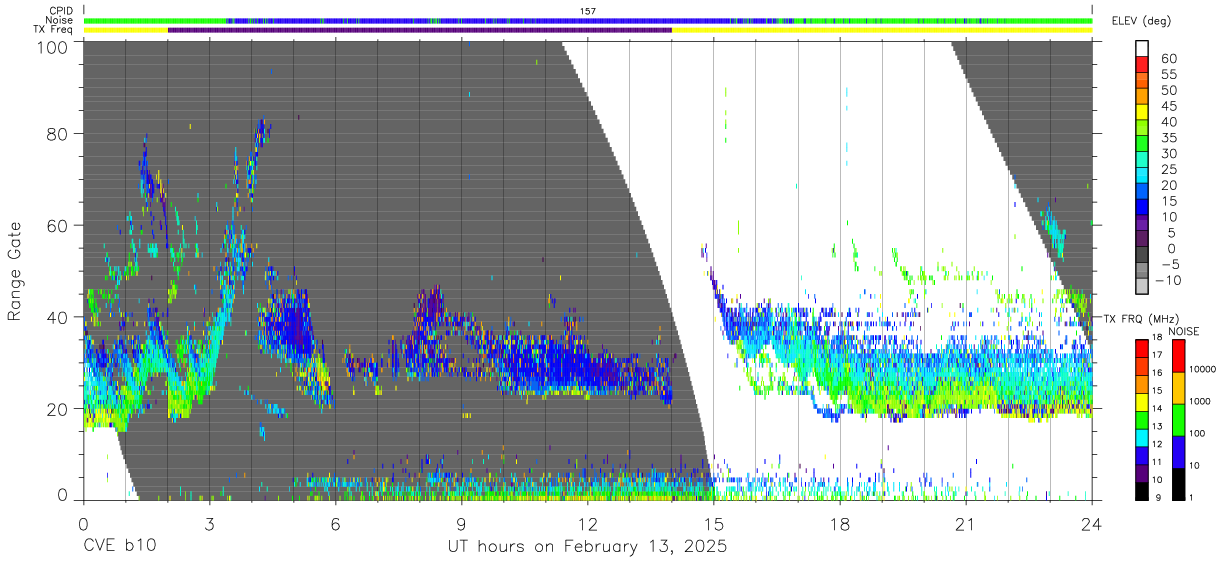Click the CPID value 157
1228x567 pixels.
pyautogui.click(x=588, y=10)
